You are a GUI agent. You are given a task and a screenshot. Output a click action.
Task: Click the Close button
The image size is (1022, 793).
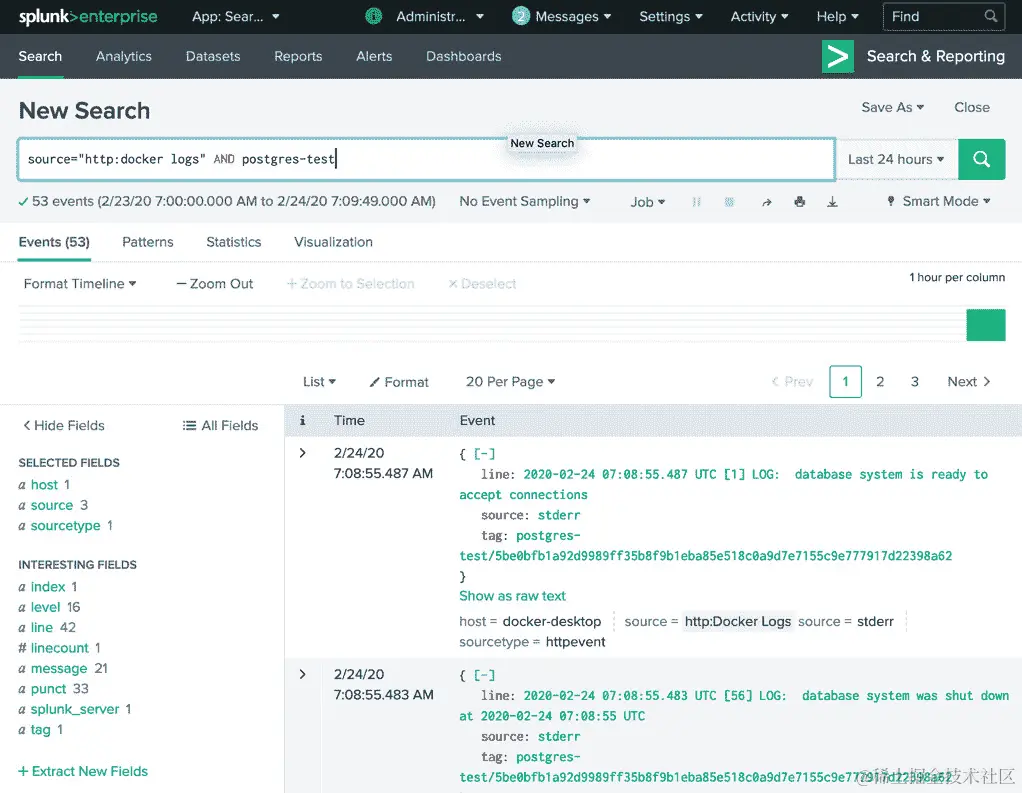point(972,108)
